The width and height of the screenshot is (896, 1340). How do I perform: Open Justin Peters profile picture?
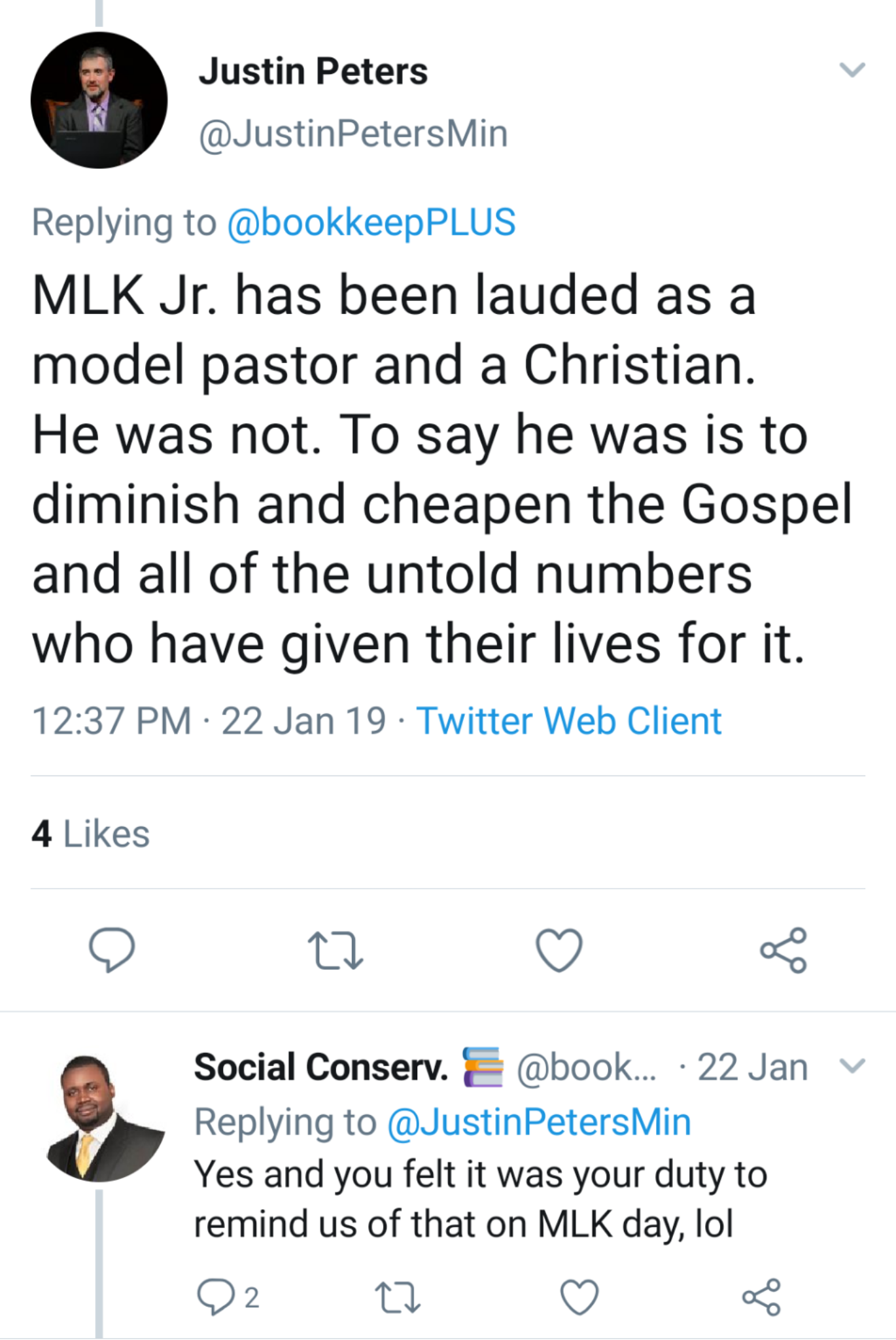[99, 100]
